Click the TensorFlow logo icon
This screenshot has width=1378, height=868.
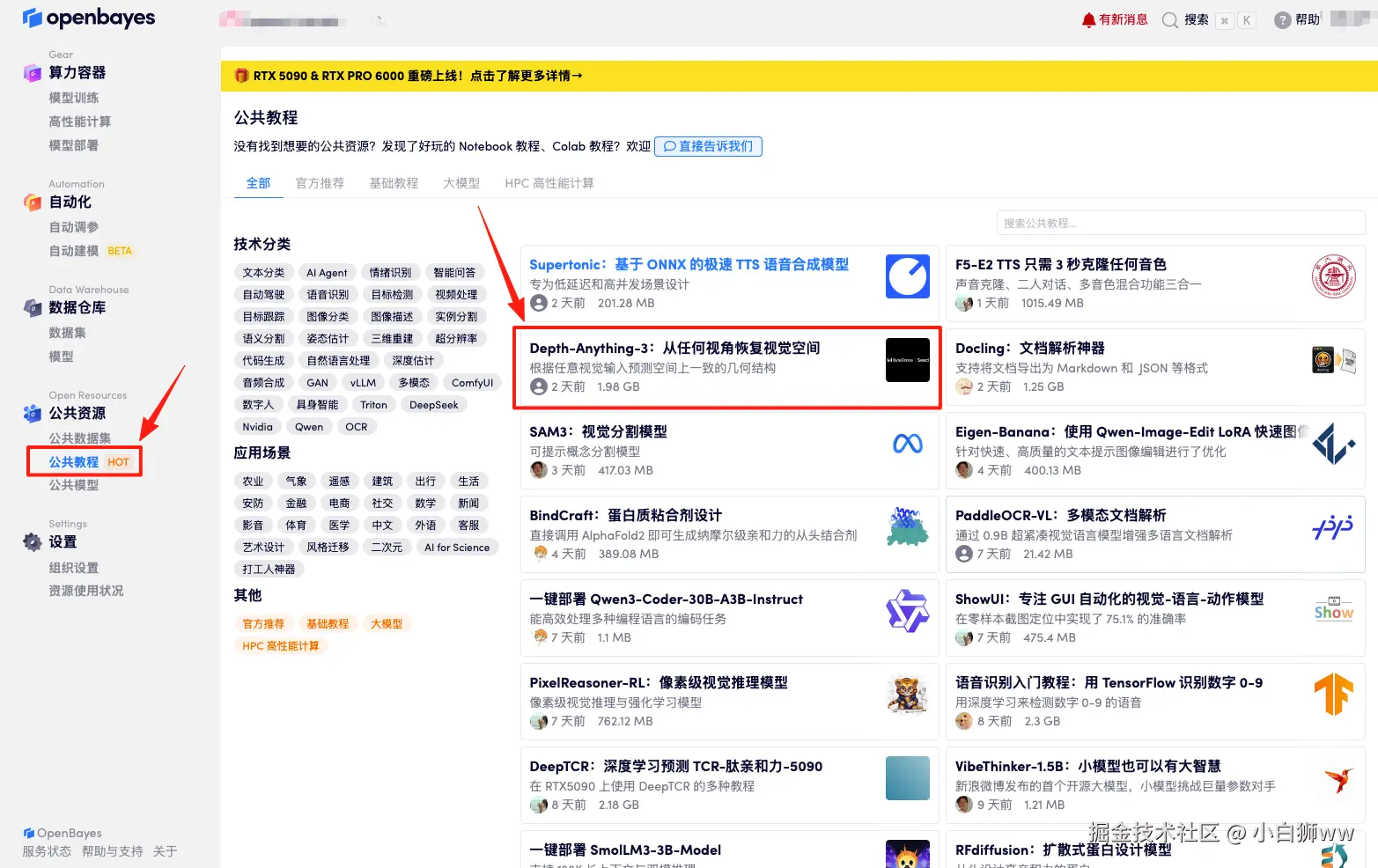tap(1334, 695)
